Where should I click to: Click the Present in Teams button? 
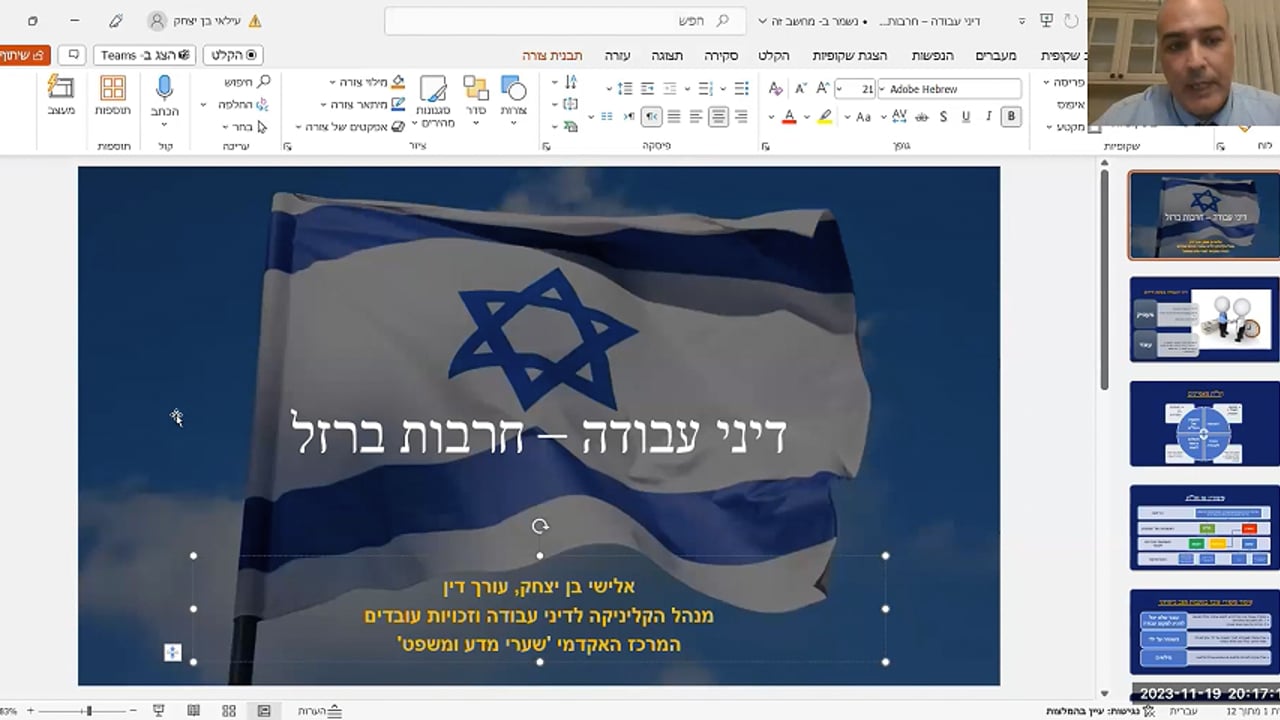[145, 55]
